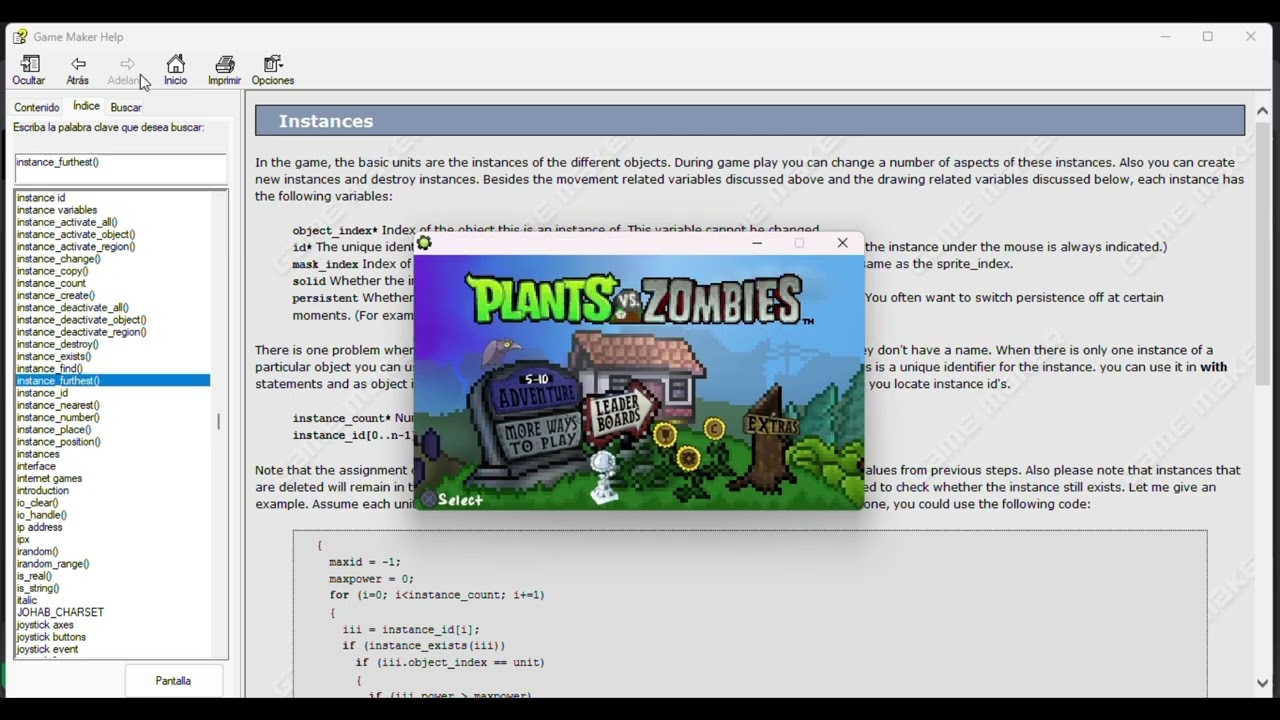
Task: Click the game window's title bar icon
Action: coord(424,243)
